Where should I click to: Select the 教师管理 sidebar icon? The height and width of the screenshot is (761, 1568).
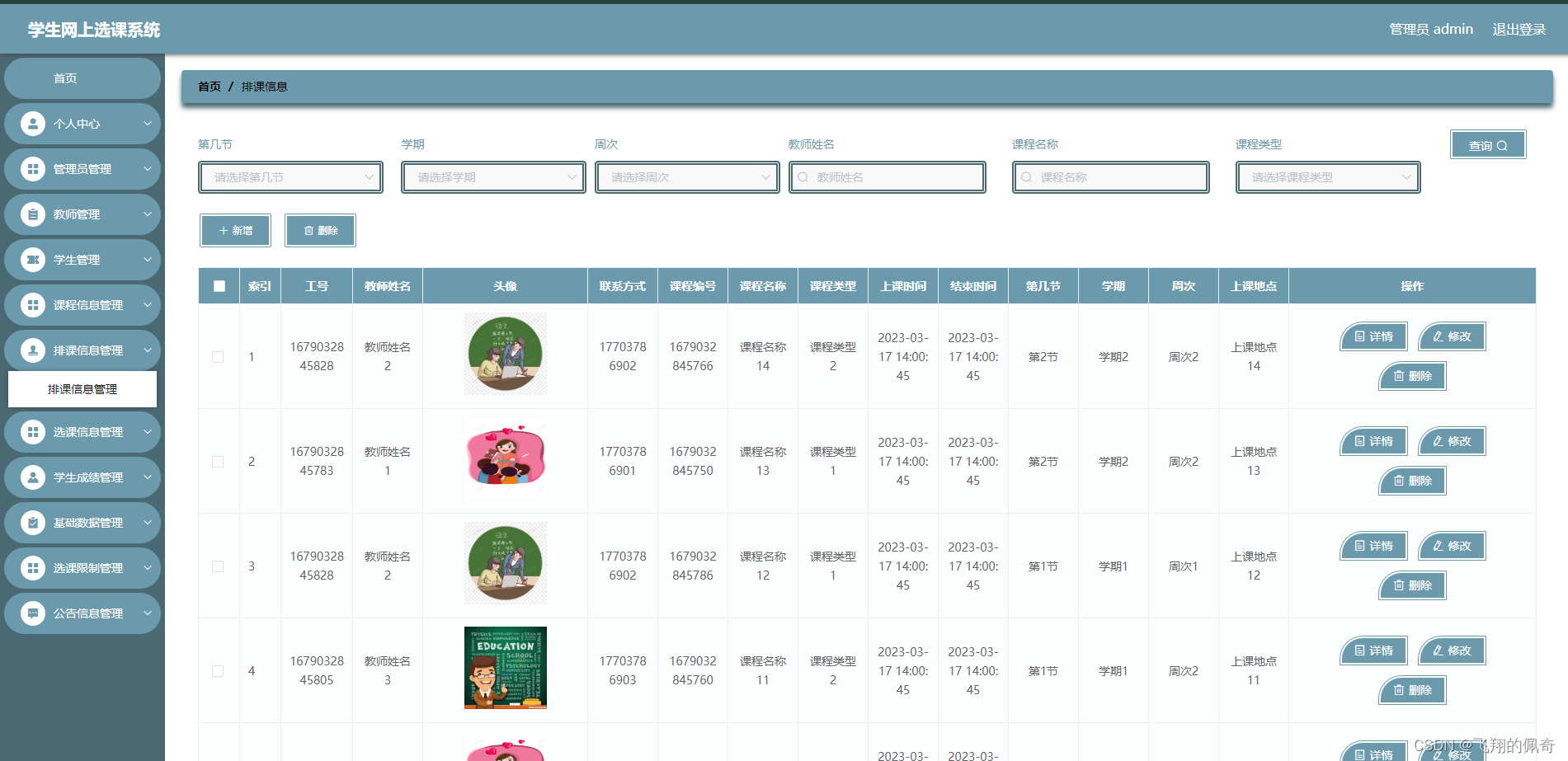pos(32,214)
